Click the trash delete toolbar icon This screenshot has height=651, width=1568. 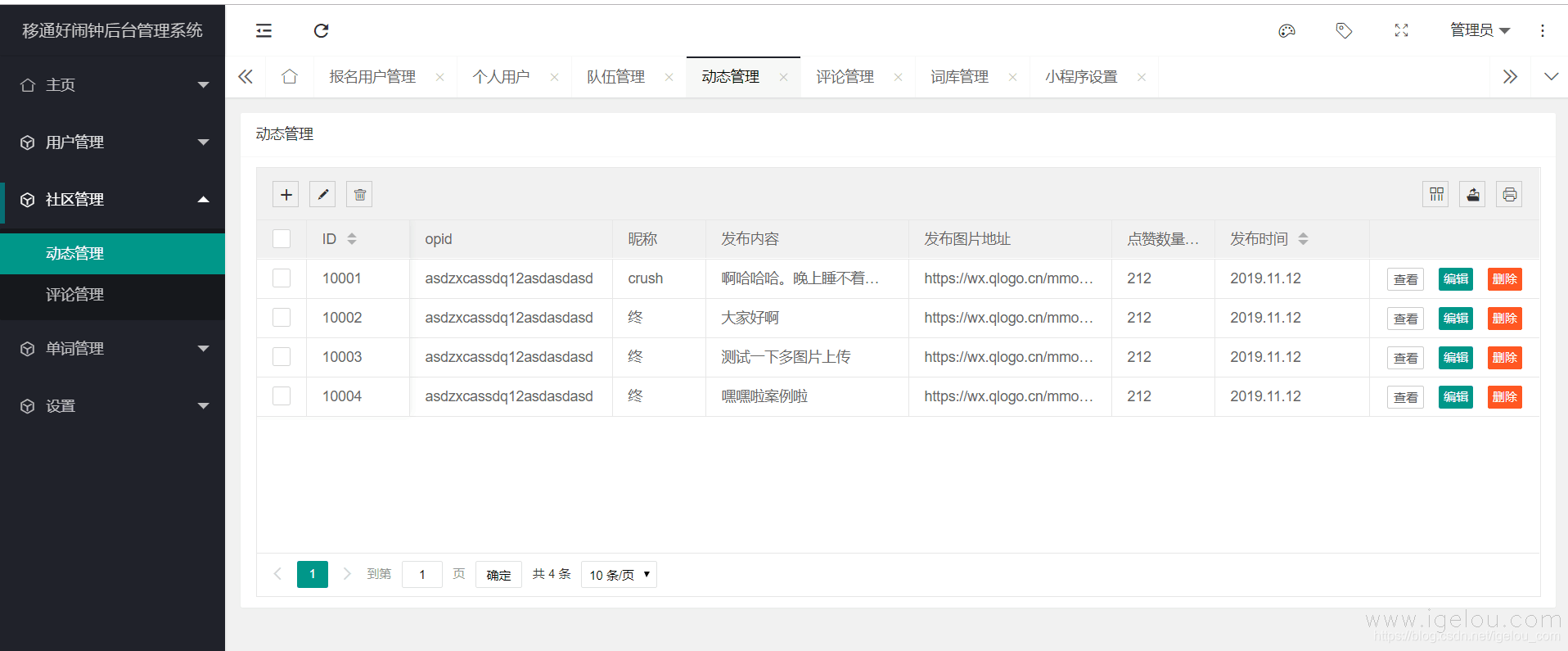pos(359,194)
